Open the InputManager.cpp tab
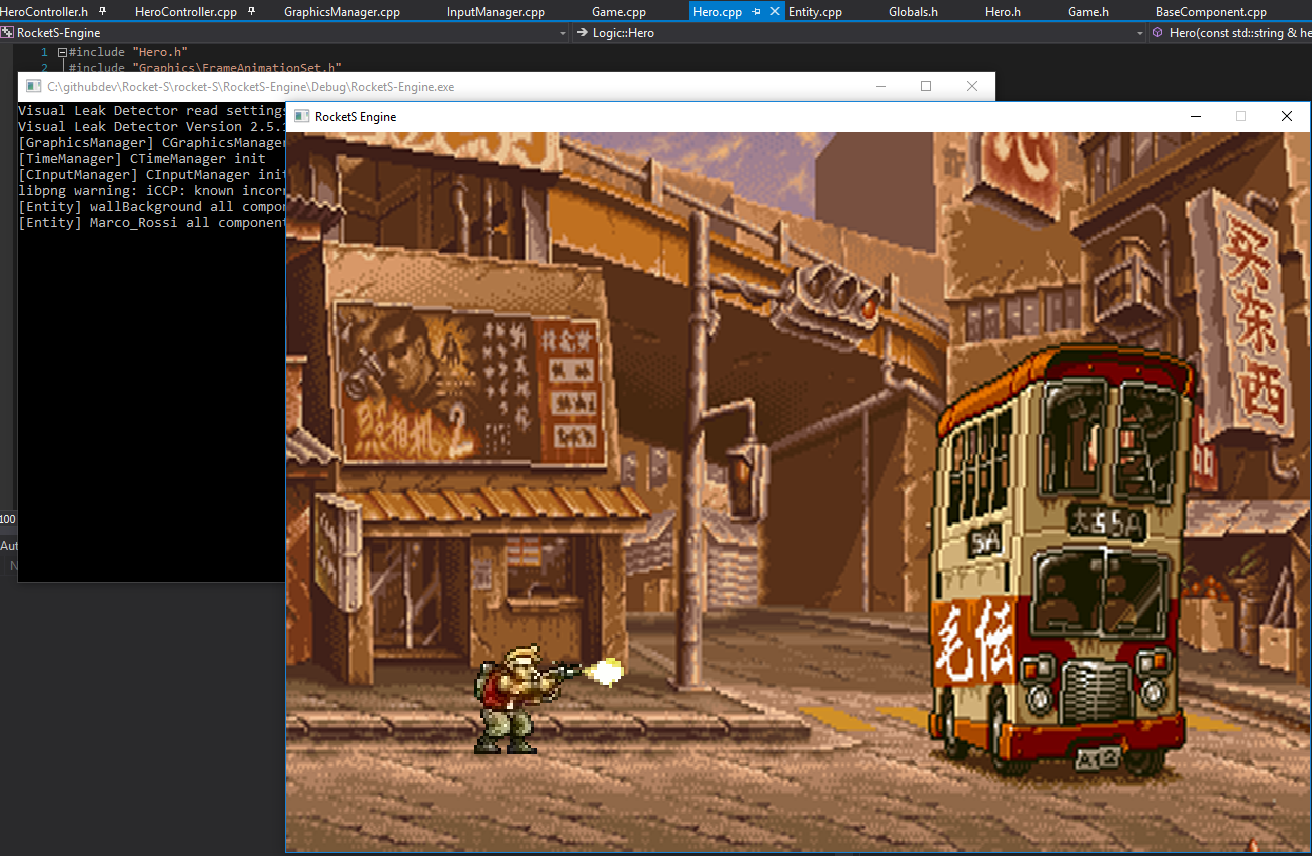Viewport: 1312px width, 856px height. coord(496,12)
